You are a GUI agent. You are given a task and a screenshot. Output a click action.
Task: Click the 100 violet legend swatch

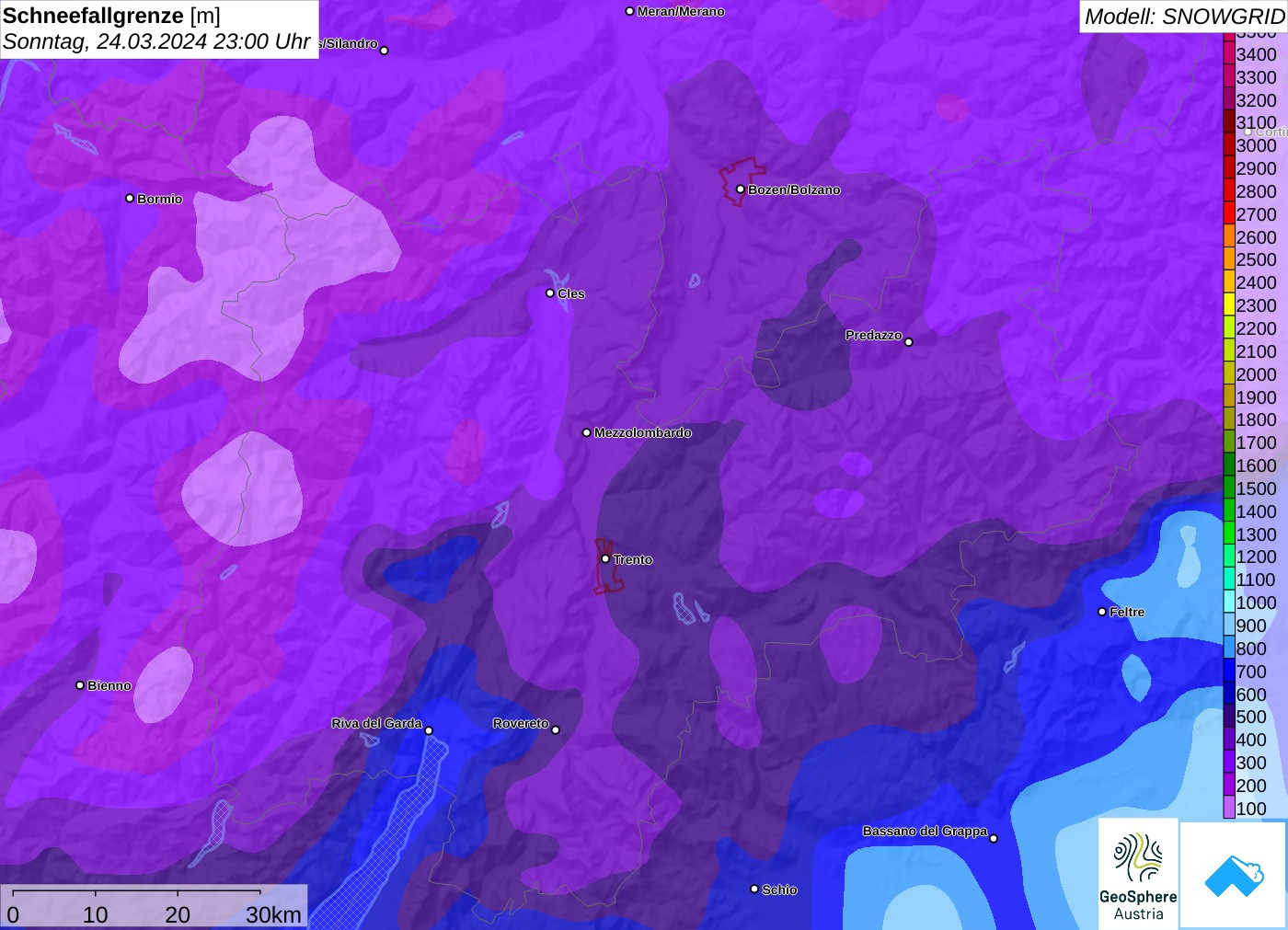(1229, 808)
